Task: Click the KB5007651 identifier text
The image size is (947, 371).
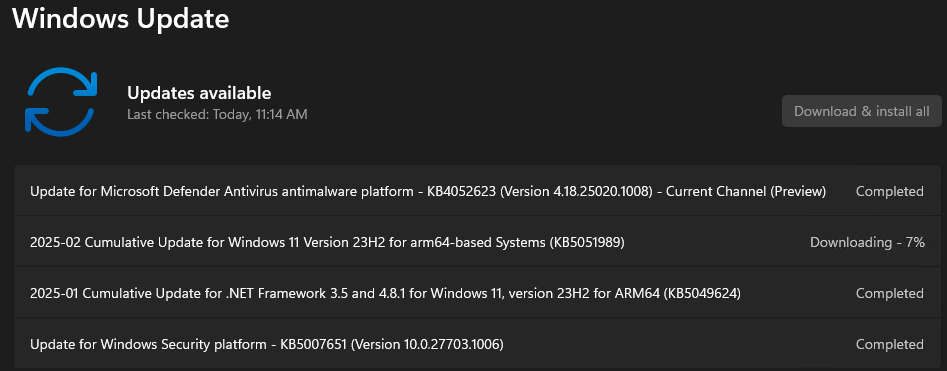Action: tap(313, 344)
